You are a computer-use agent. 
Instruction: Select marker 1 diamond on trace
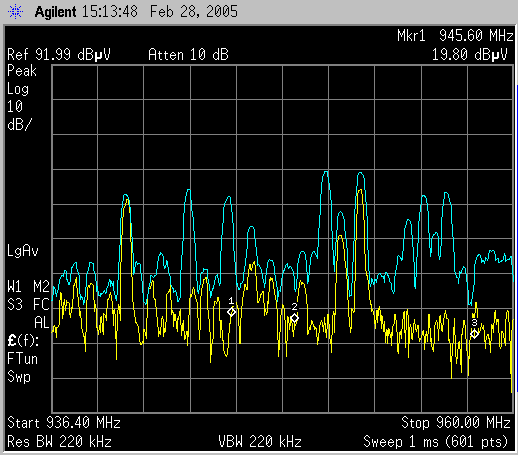[231, 312]
